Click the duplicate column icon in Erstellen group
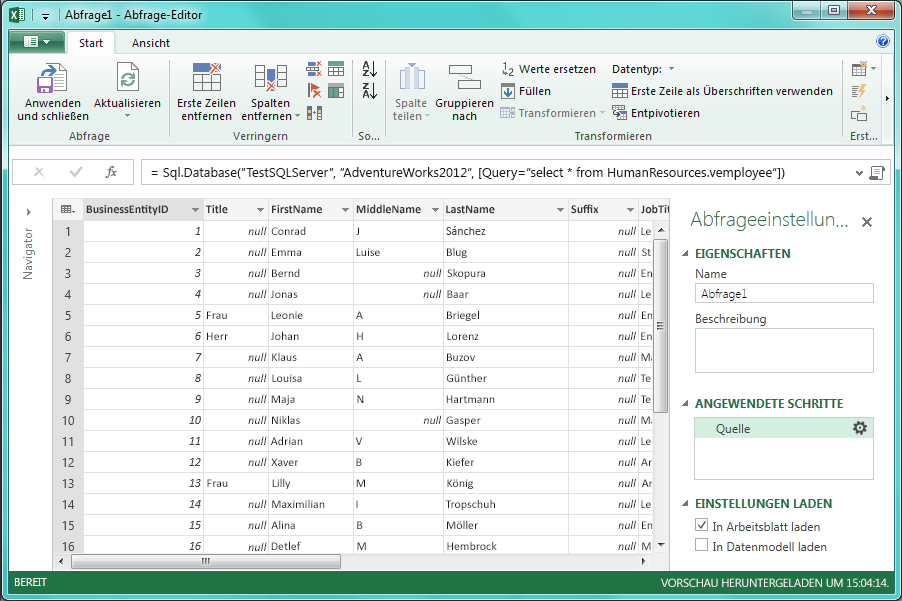Viewport: 902px width, 601px height. point(859,113)
